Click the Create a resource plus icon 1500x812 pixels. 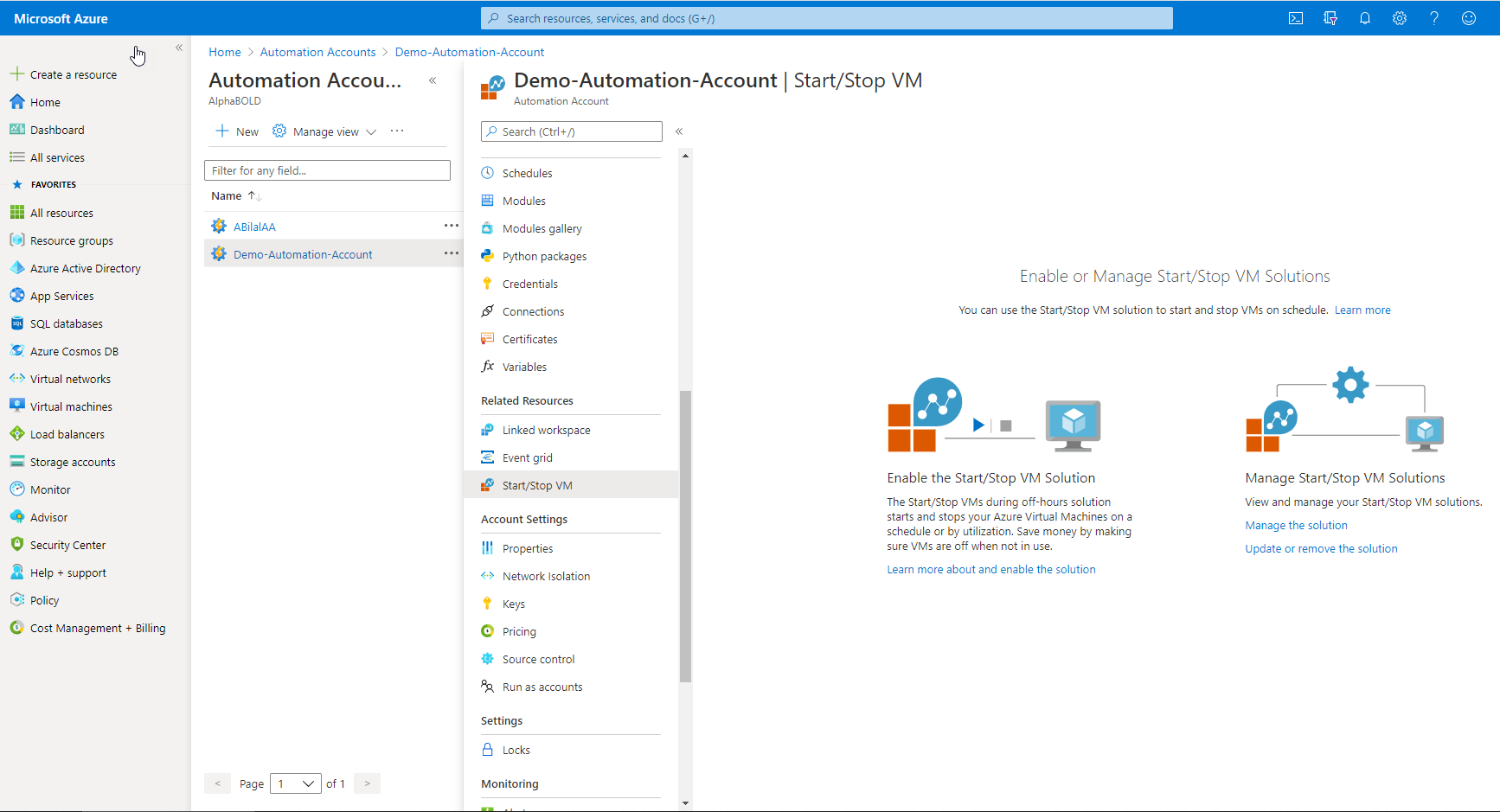click(16, 74)
